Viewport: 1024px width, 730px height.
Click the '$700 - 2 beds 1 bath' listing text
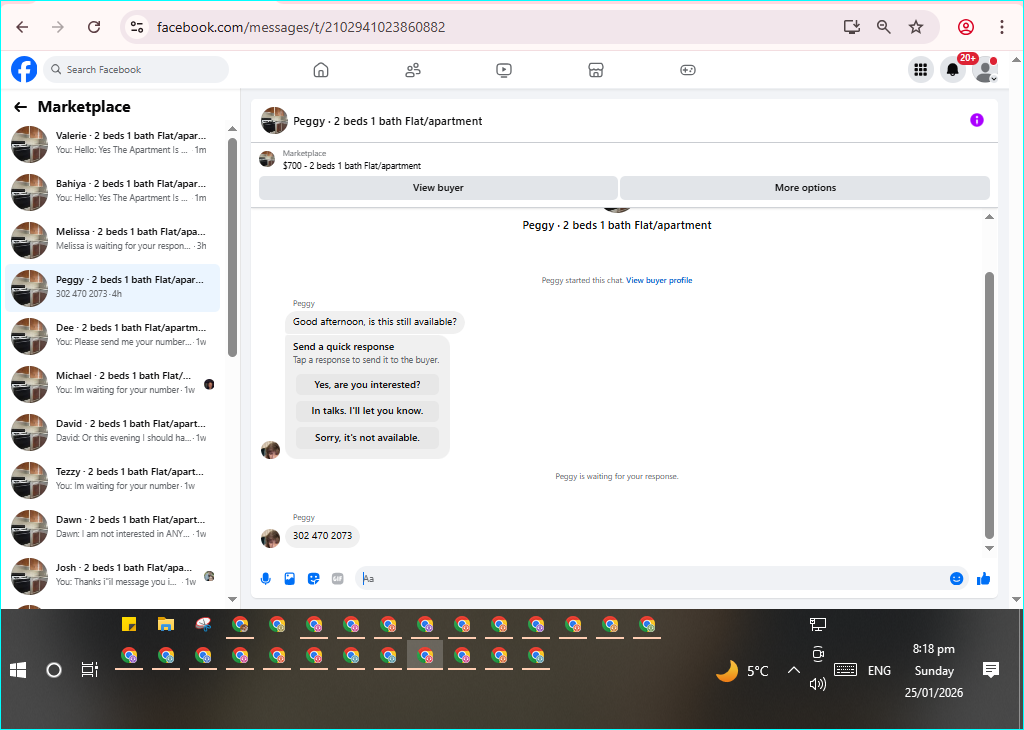(x=352, y=166)
